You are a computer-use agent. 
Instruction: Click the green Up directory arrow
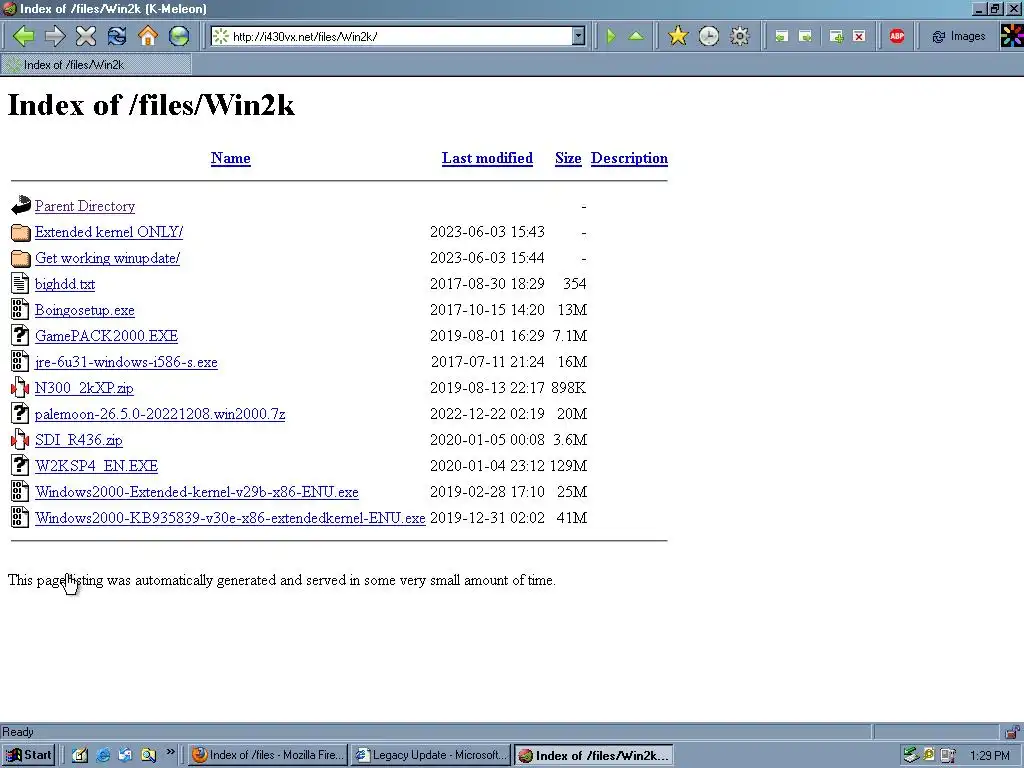pyautogui.click(x=636, y=37)
